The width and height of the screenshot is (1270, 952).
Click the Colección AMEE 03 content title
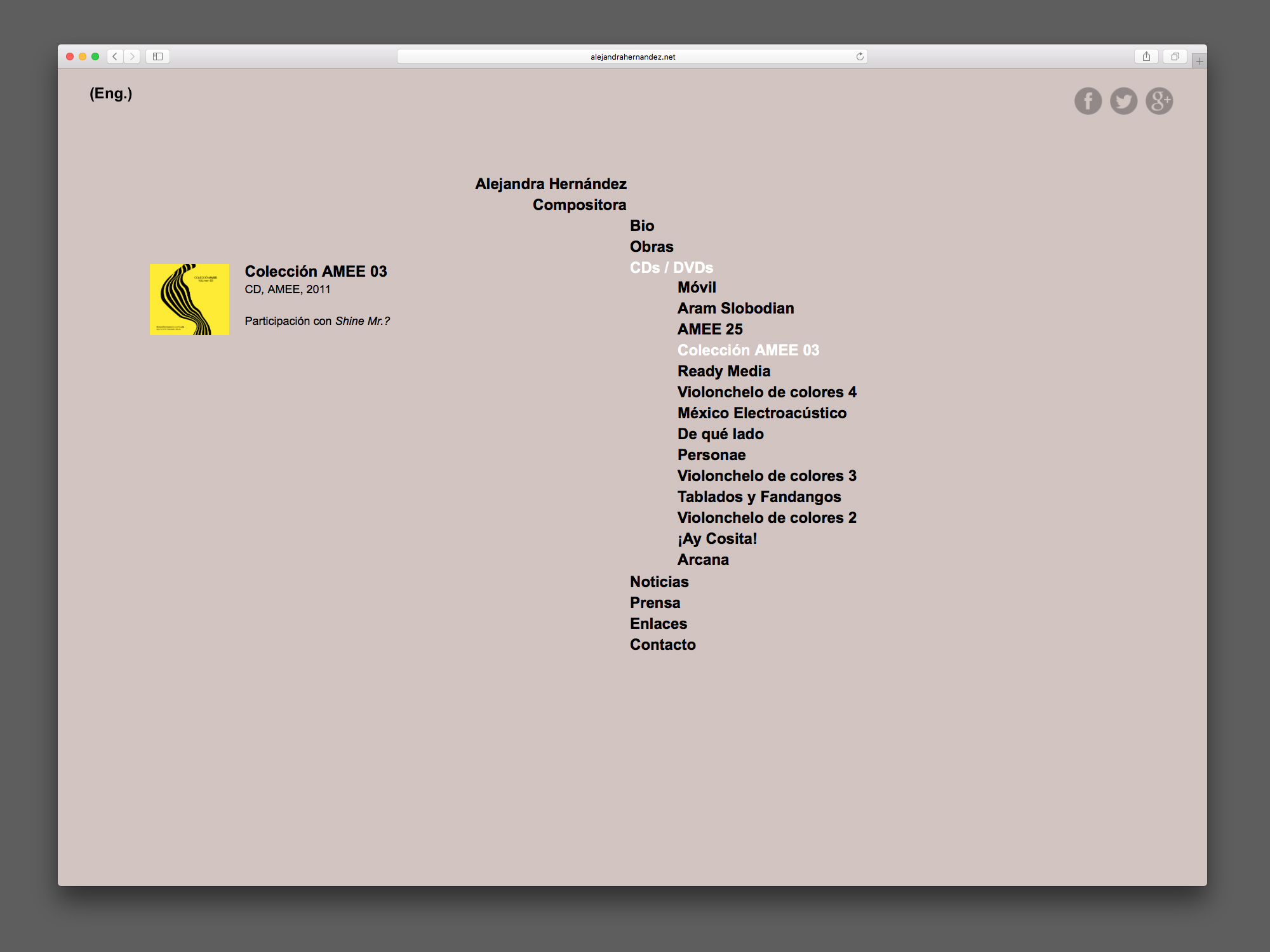(316, 272)
